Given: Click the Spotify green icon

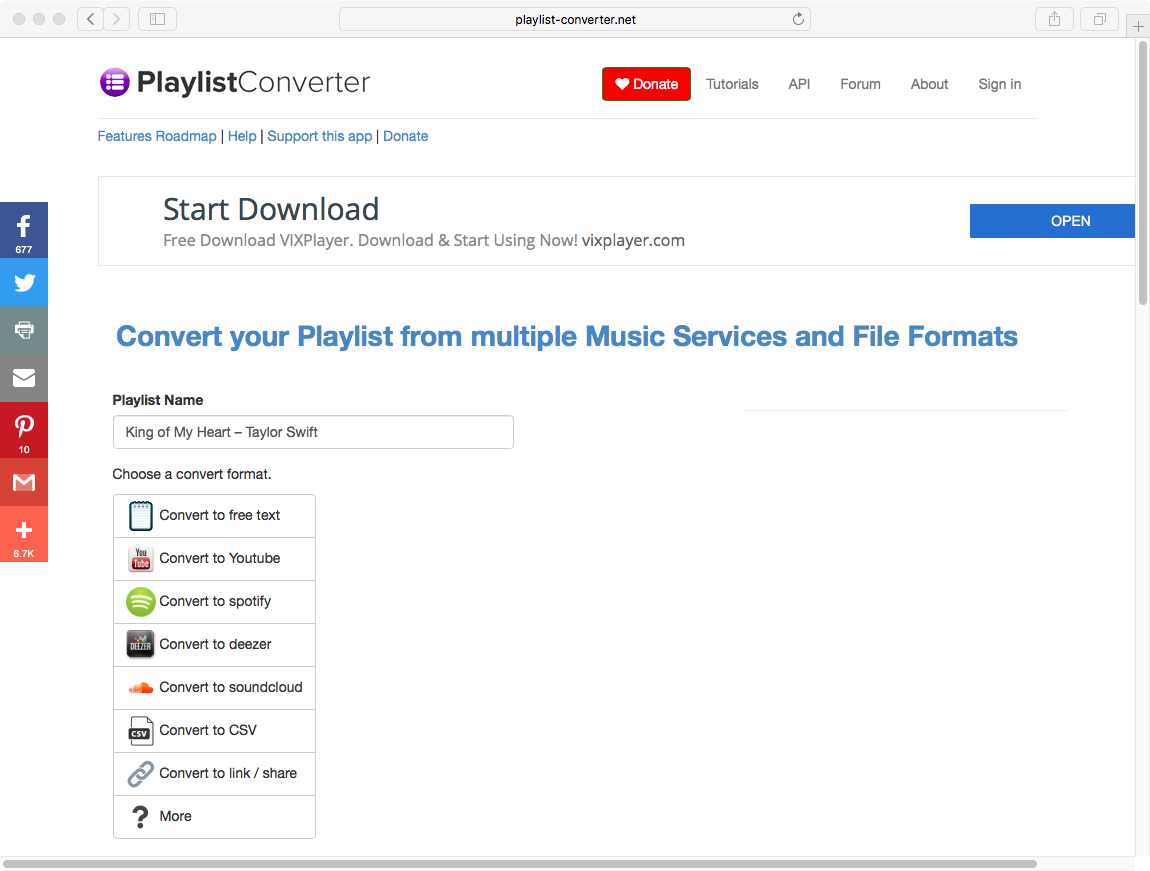Looking at the screenshot, I should (140, 602).
